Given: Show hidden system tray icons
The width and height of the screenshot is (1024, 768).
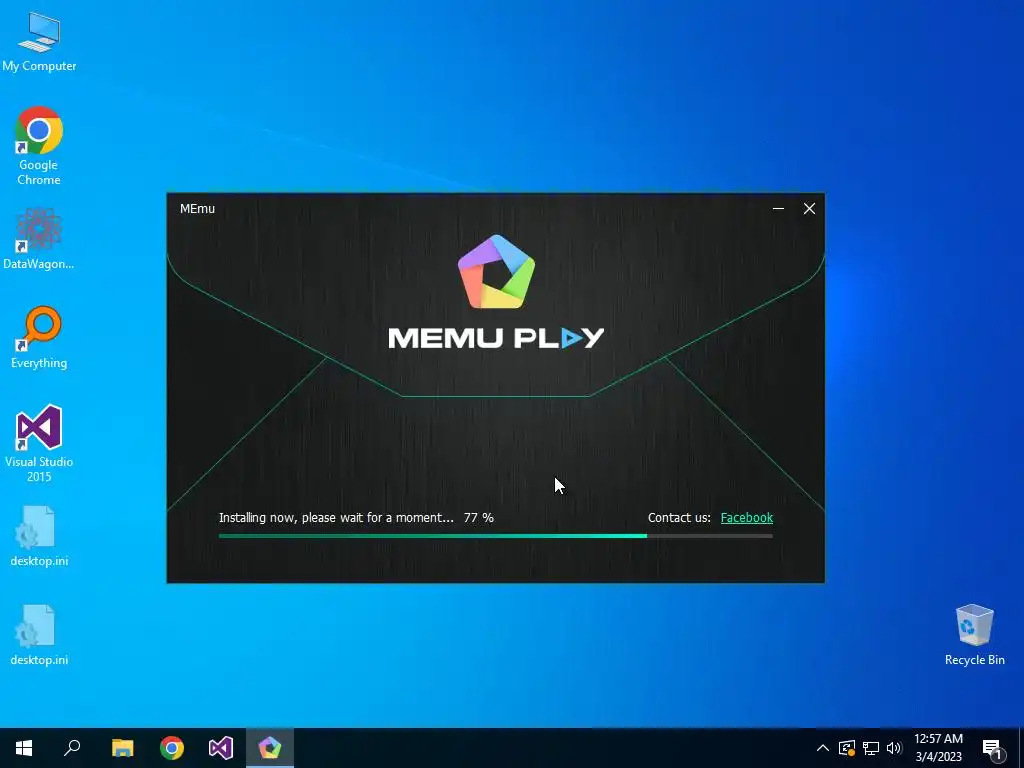Looking at the screenshot, I should pyautogui.click(x=823, y=748).
